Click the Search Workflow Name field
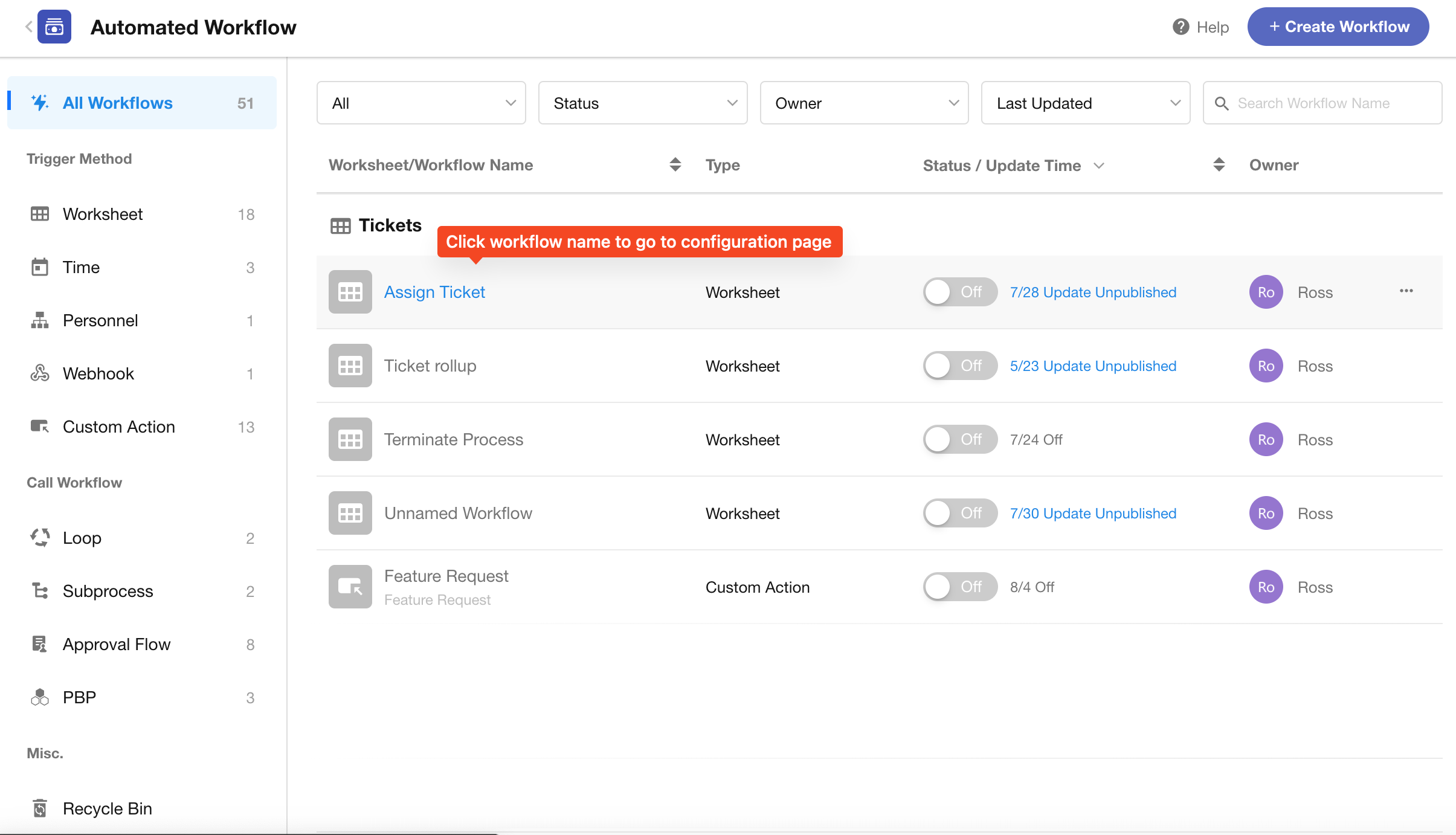Viewport: 1456px width, 835px height. coord(1329,103)
